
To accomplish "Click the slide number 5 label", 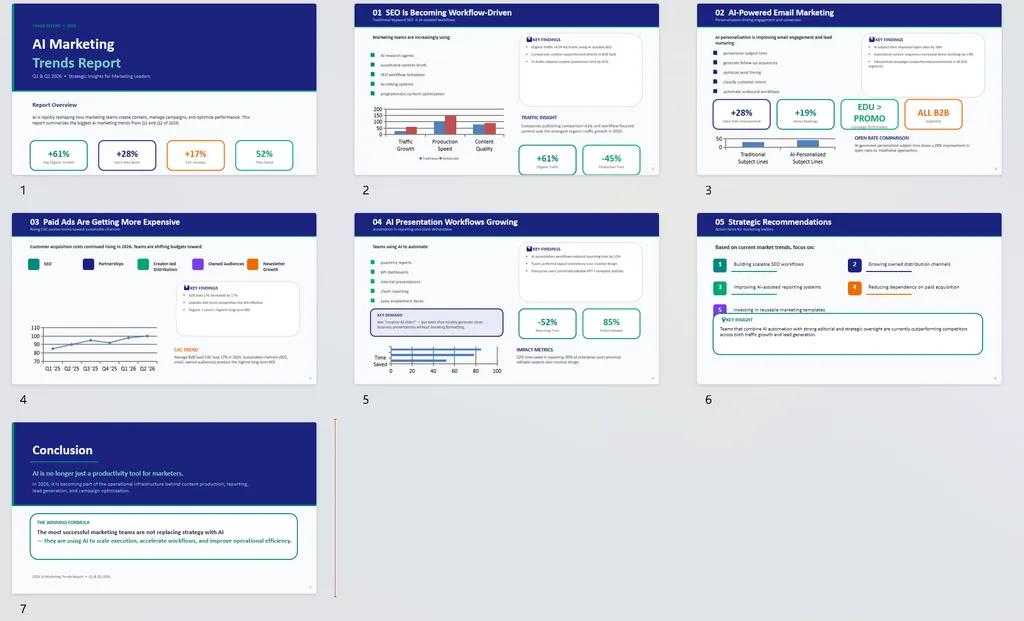I will pyautogui.click(x=366, y=400).
